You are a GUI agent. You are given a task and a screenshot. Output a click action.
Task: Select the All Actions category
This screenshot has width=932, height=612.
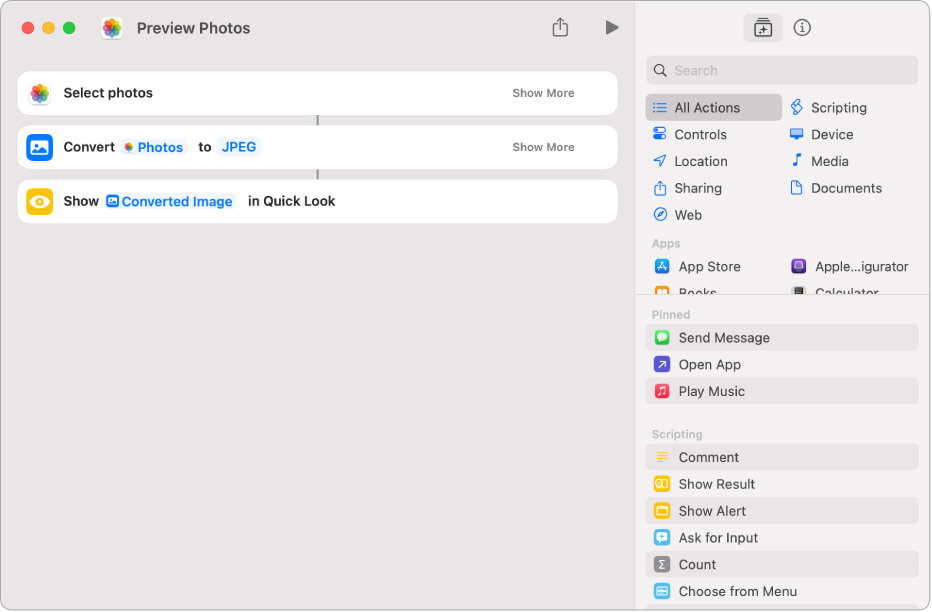click(714, 108)
